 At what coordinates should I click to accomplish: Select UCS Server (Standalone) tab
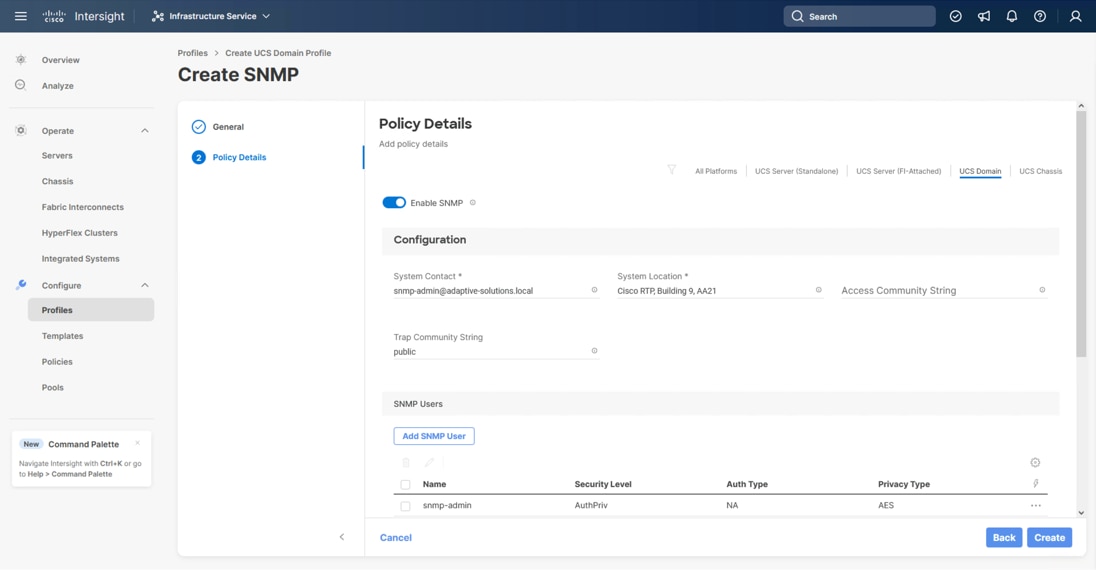click(x=796, y=171)
